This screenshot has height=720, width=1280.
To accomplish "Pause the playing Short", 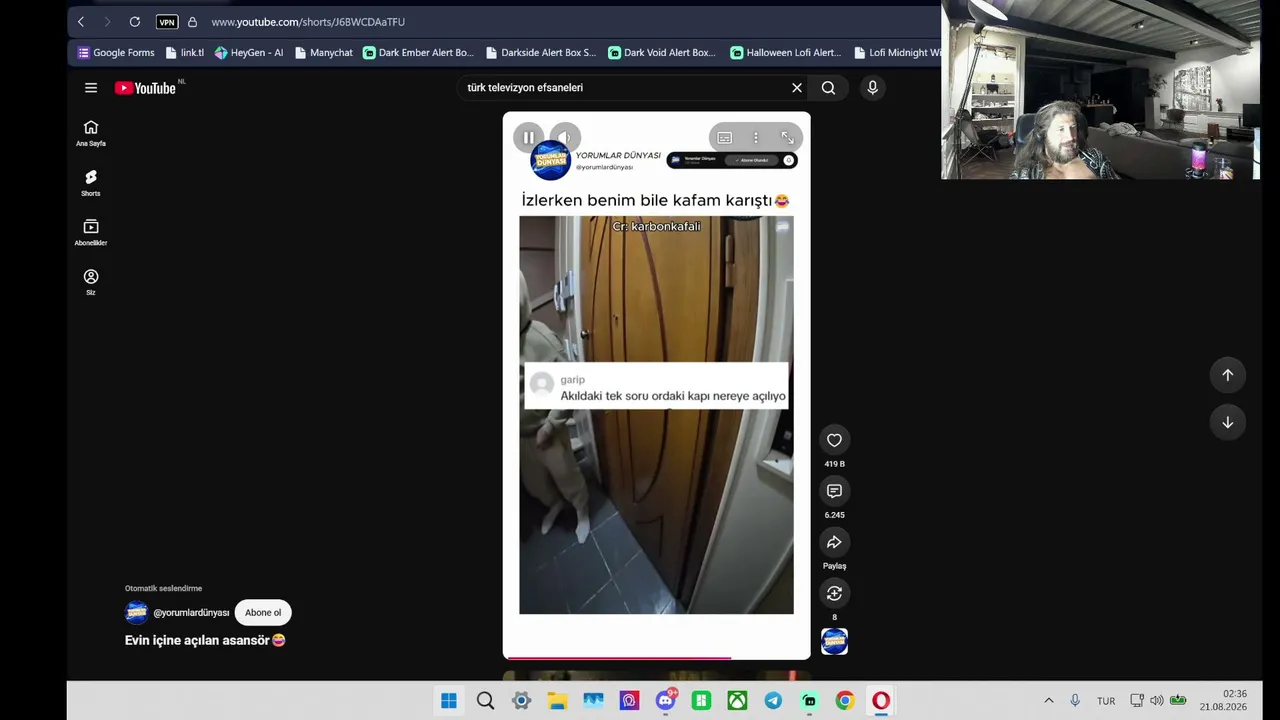I will [x=528, y=137].
